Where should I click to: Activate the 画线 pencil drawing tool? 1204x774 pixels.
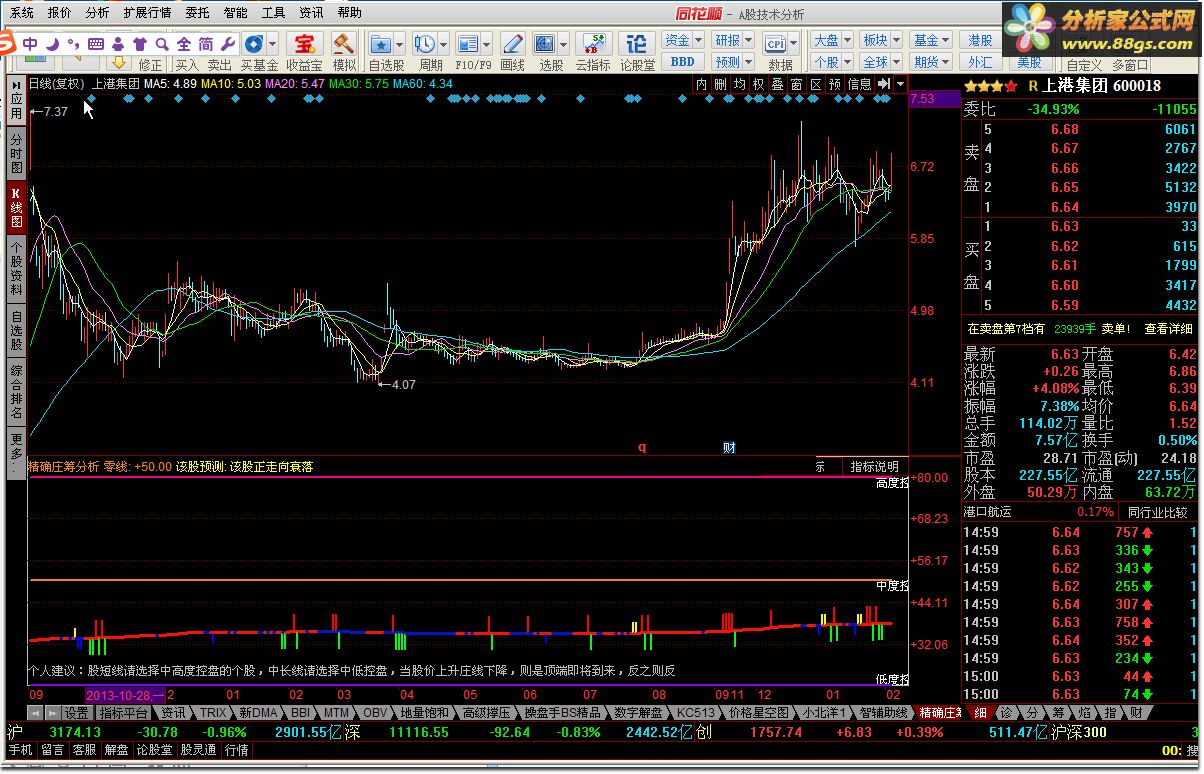click(513, 43)
